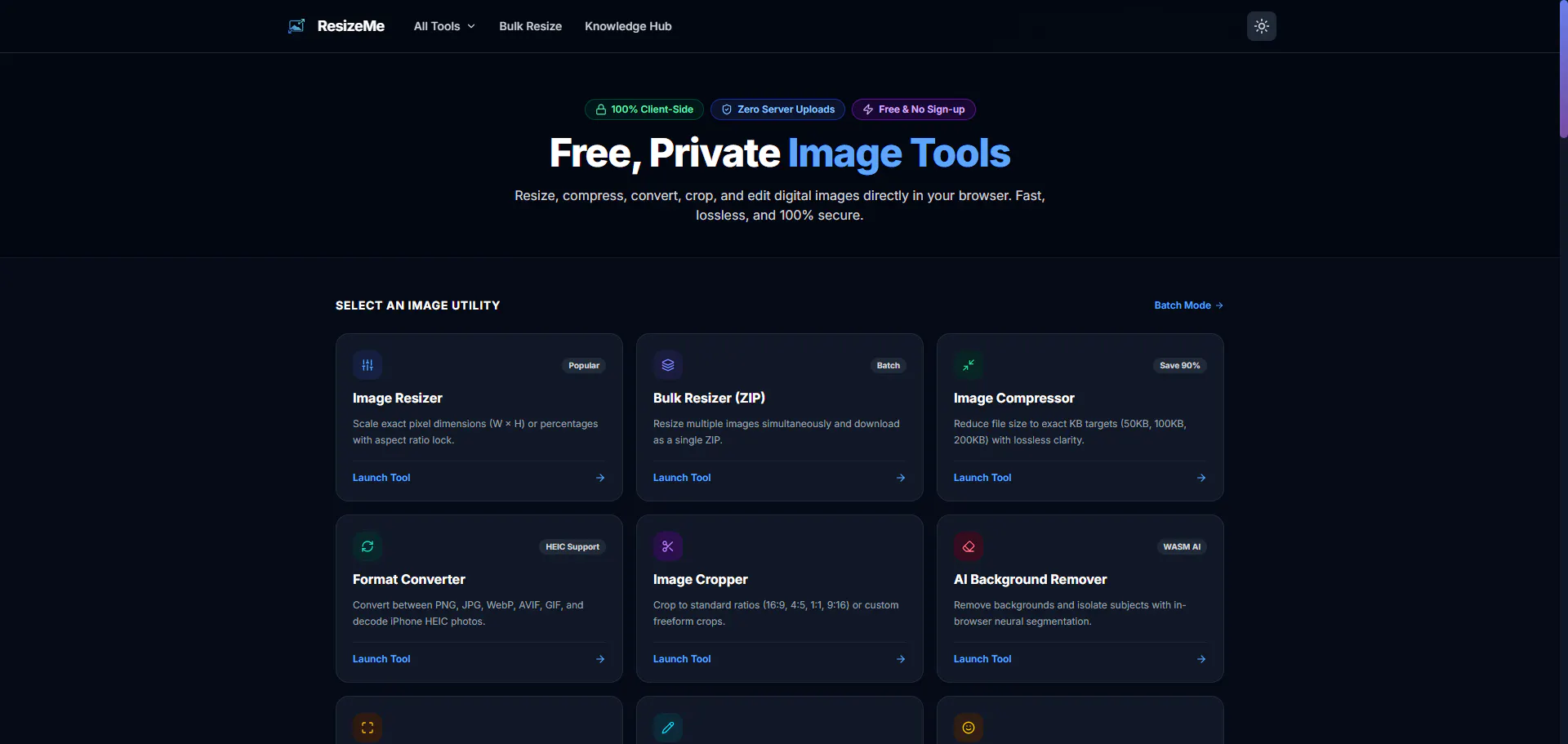Viewport: 1568px width, 744px height.
Task: Launch the Image Cropper tool
Action: [x=682, y=659]
